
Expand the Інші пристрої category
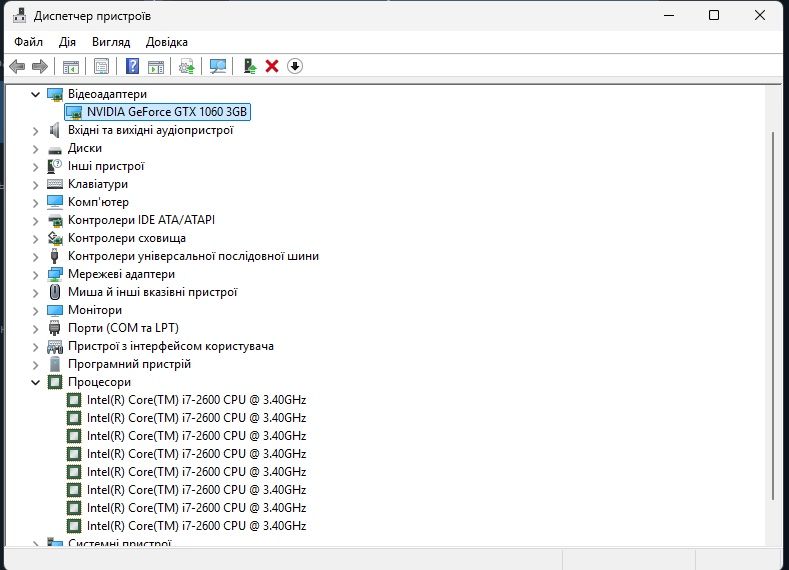(x=35, y=167)
